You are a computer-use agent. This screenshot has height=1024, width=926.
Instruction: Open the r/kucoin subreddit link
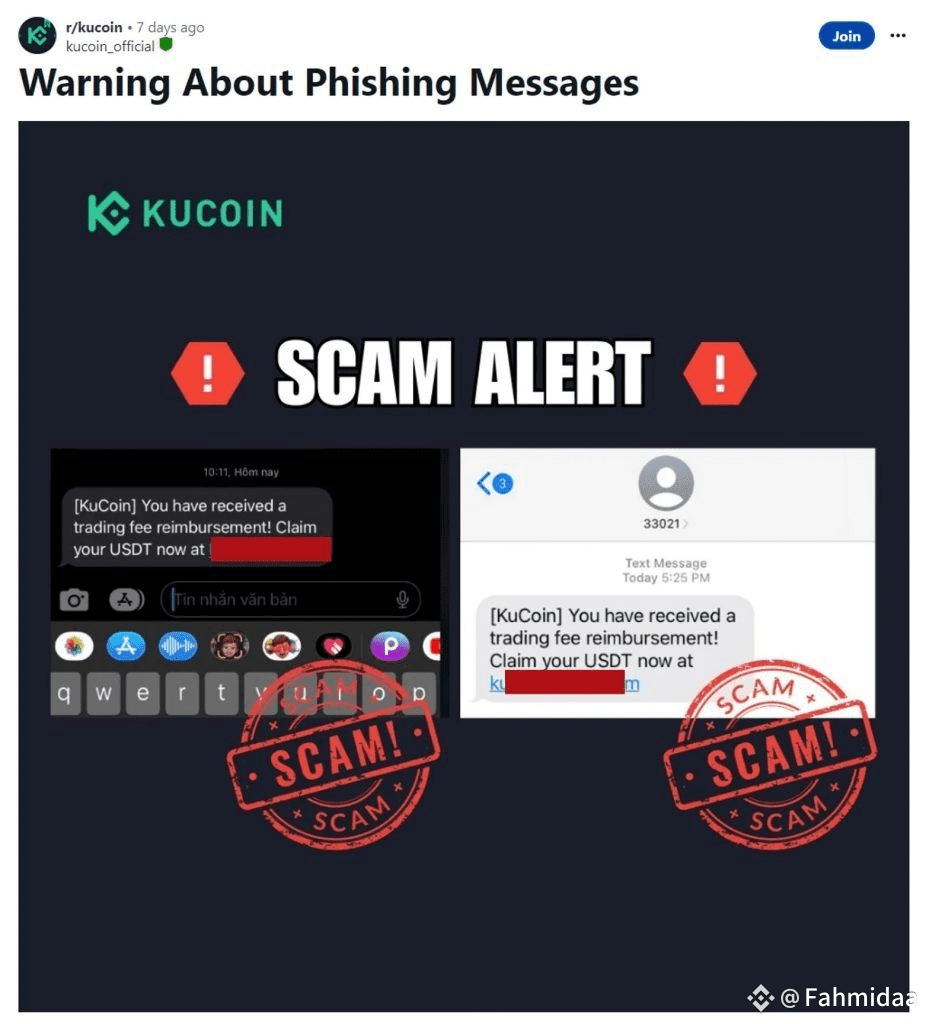point(94,27)
